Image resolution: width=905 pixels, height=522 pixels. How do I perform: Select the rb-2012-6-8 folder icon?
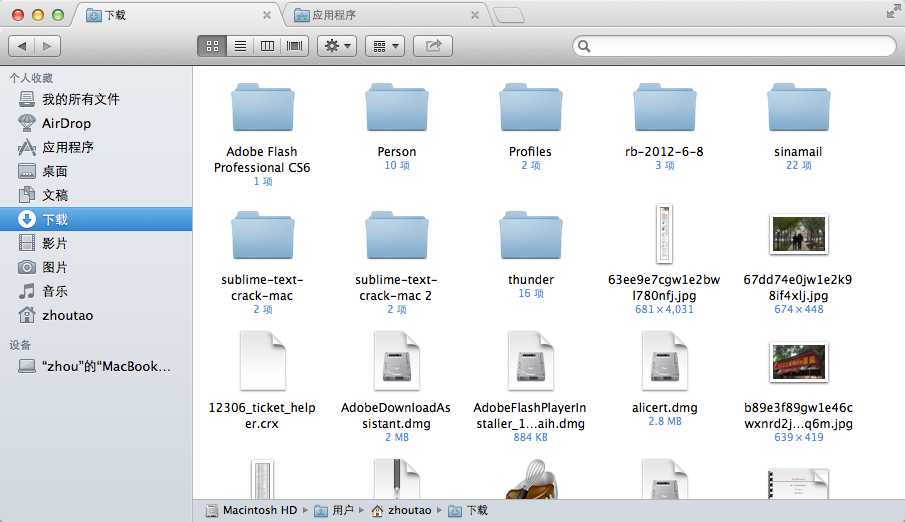coord(664,107)
